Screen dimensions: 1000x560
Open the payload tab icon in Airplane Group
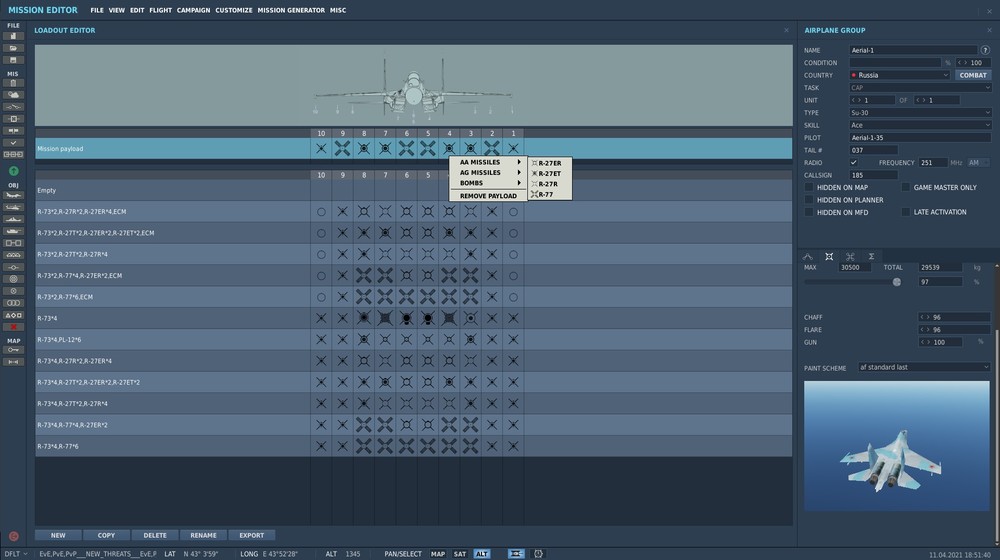(x=829, y=256)
